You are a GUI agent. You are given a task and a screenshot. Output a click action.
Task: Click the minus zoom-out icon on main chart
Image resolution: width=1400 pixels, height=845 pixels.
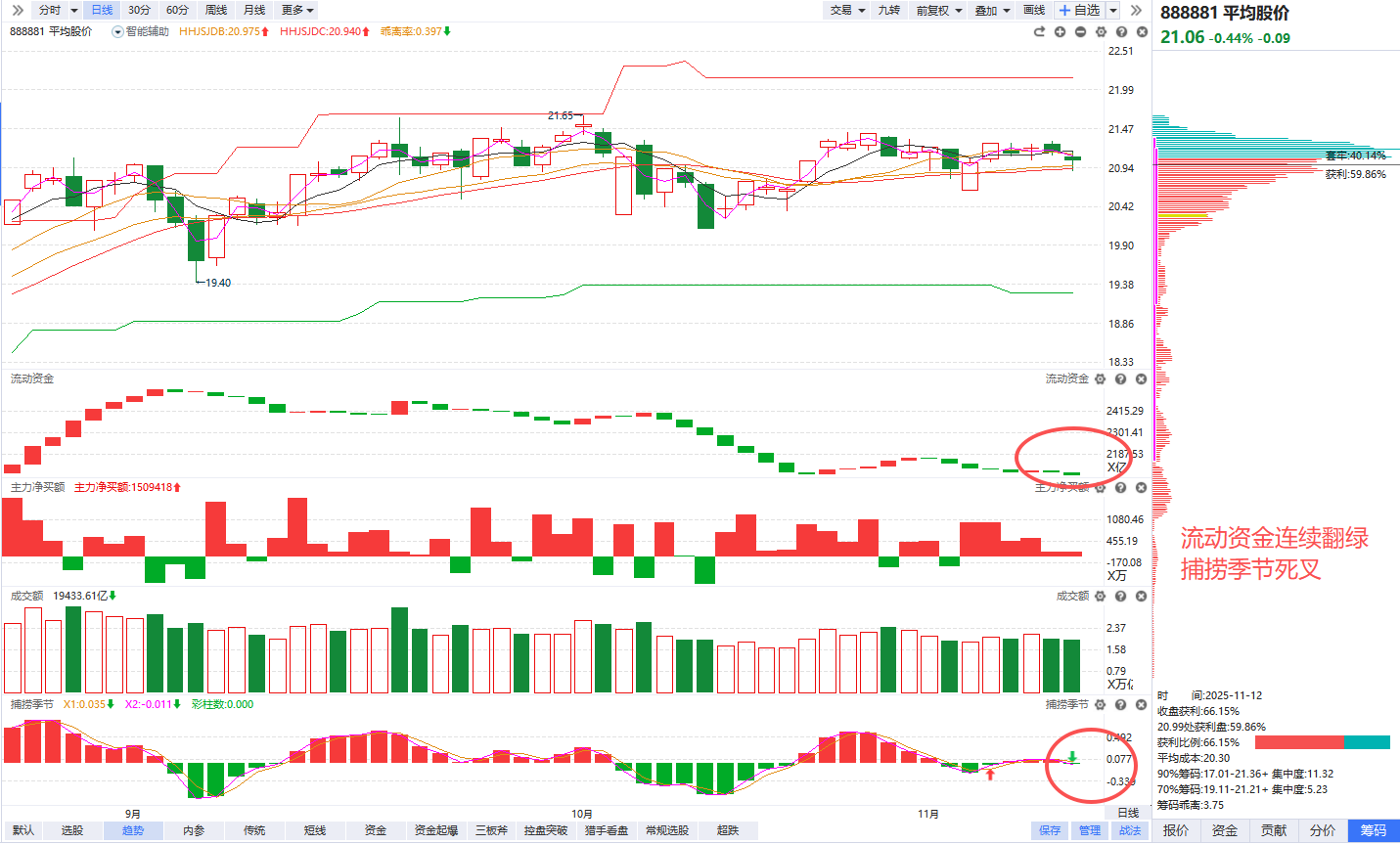point(1080,31)
